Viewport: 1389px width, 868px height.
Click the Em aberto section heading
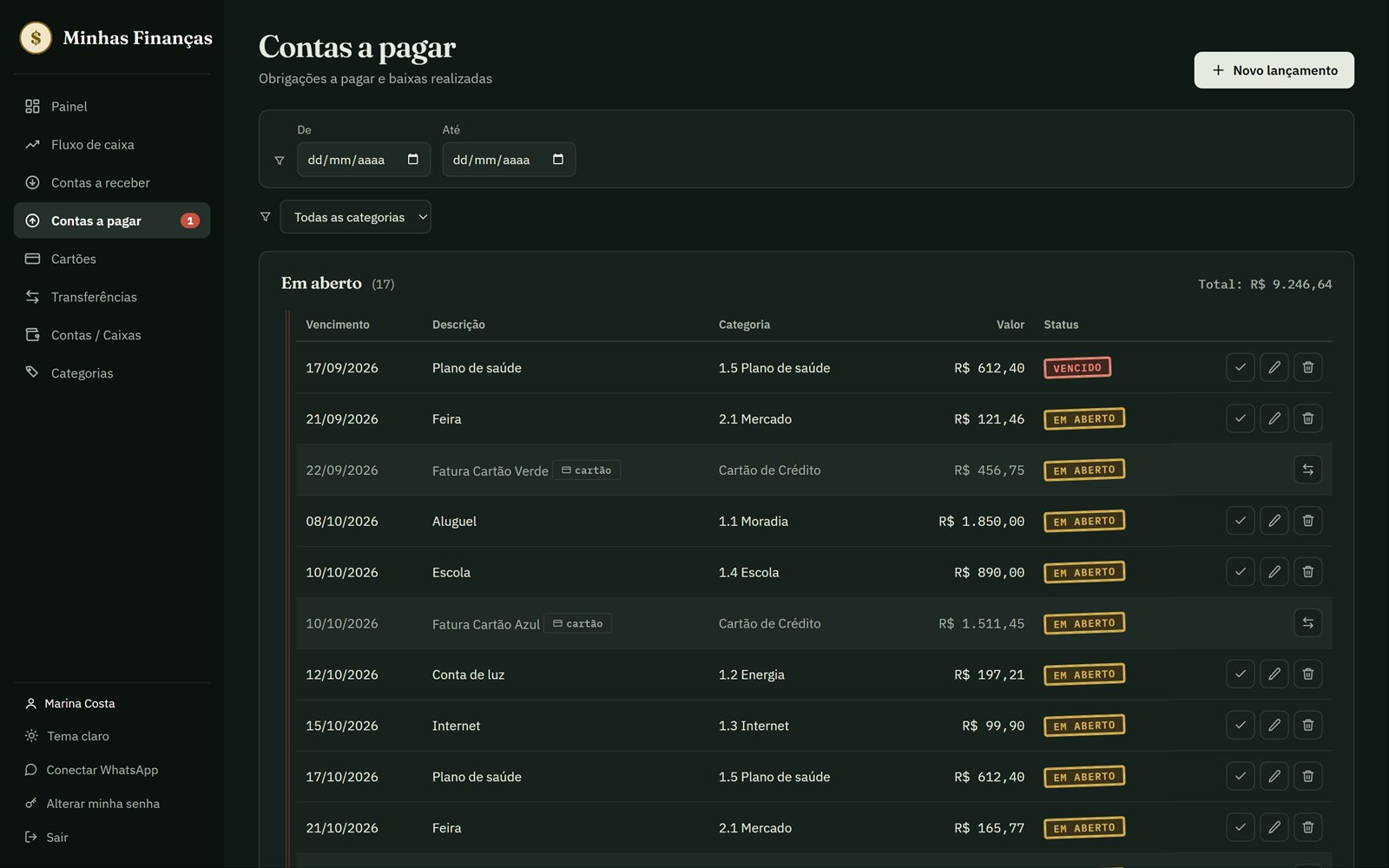[x=321, y=283]
